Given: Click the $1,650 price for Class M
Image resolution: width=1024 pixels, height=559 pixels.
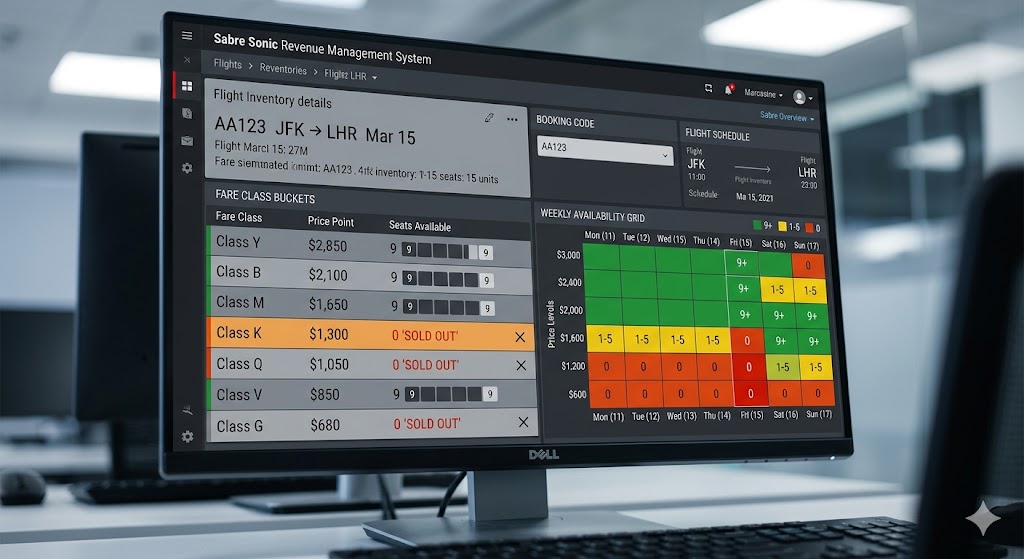Looking at the screenshot, I should coord(328,304).
